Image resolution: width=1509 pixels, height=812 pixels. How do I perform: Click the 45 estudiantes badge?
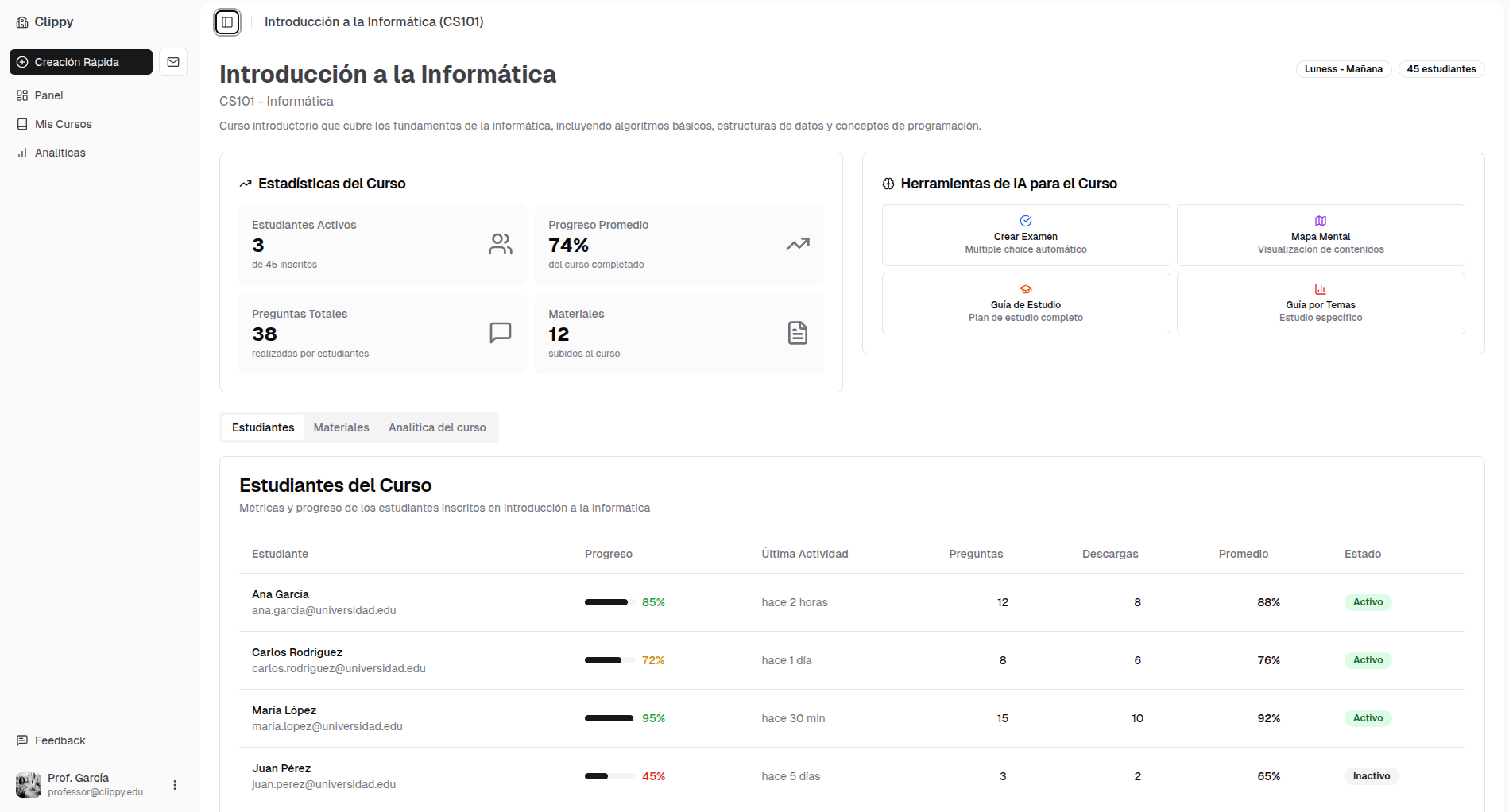point(1441,69)
